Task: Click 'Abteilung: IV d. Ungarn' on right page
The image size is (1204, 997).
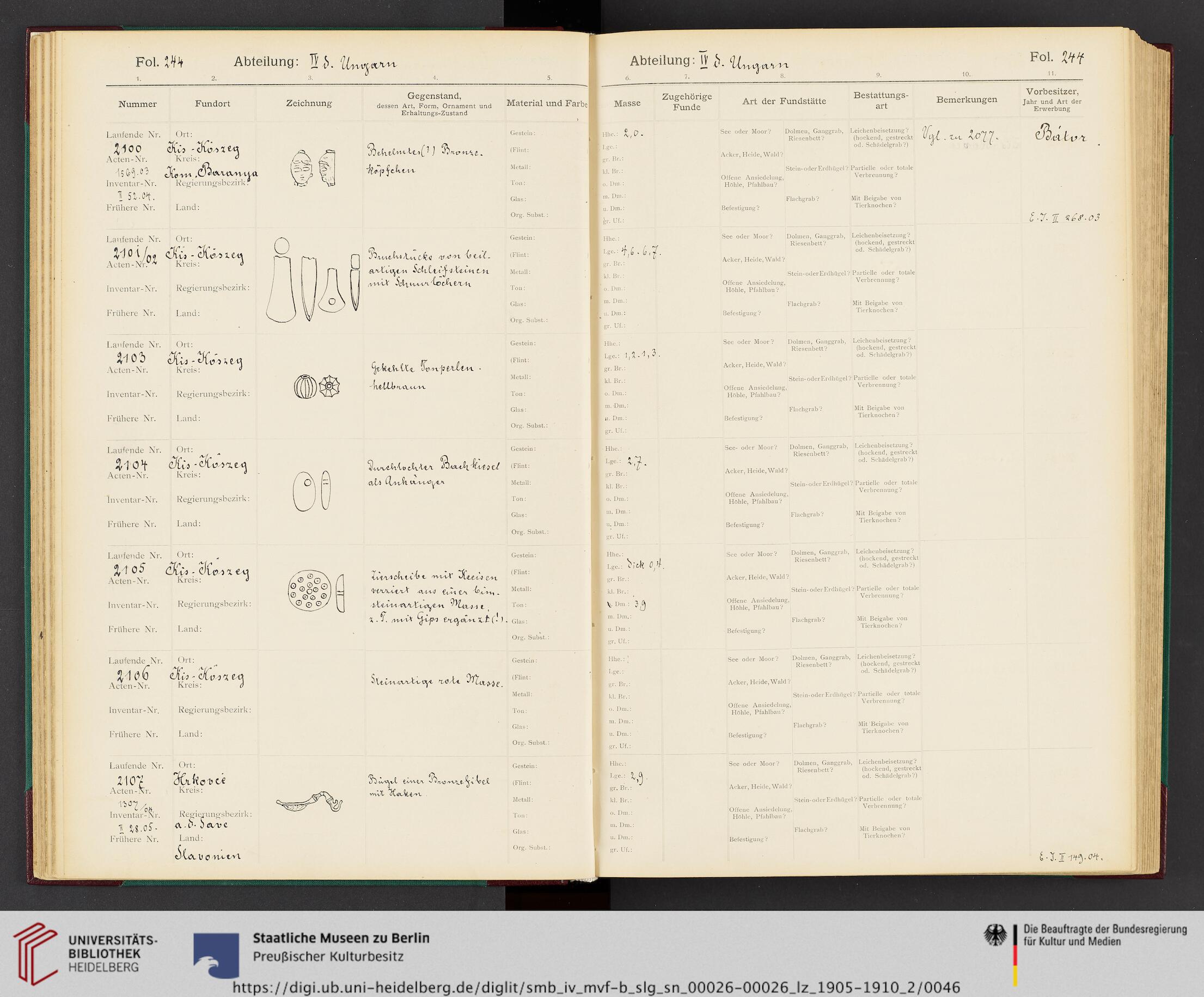Action: (x=709, y=62)
